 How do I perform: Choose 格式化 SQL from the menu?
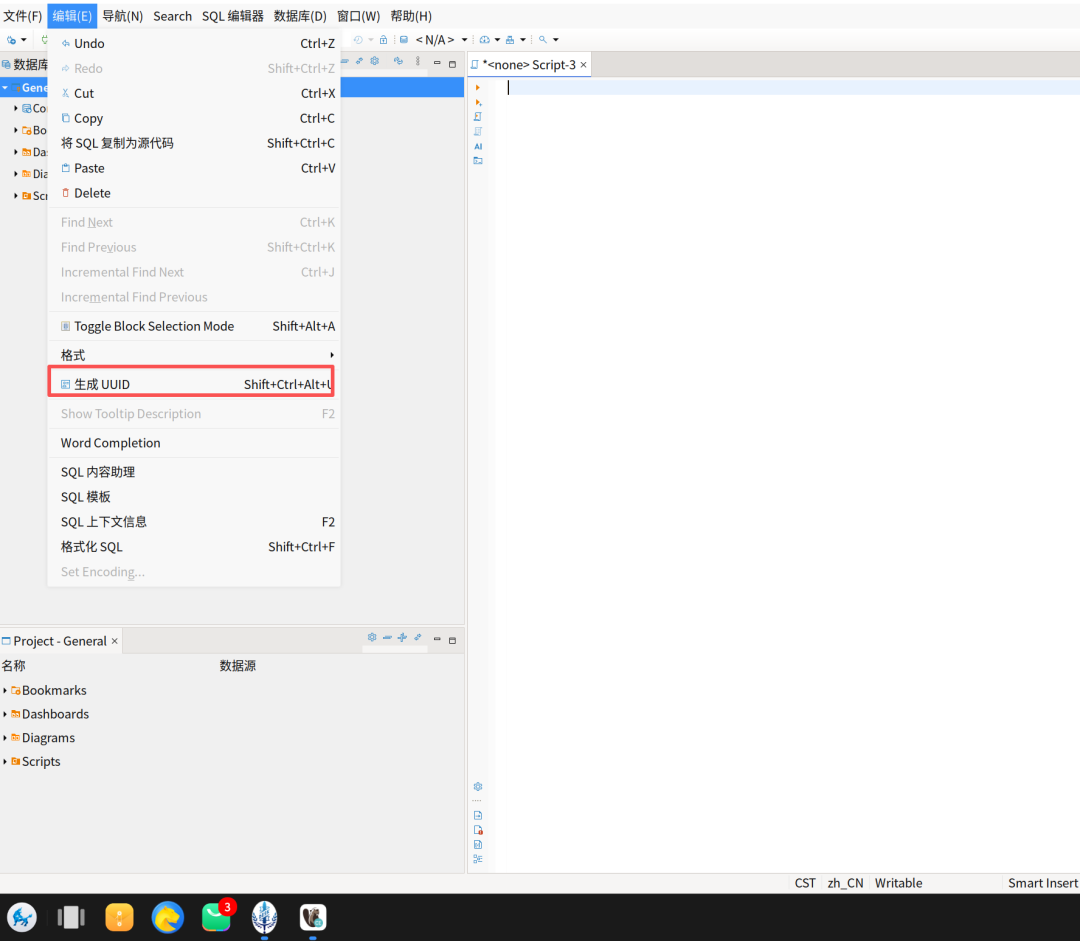click(x=194, y=547)
